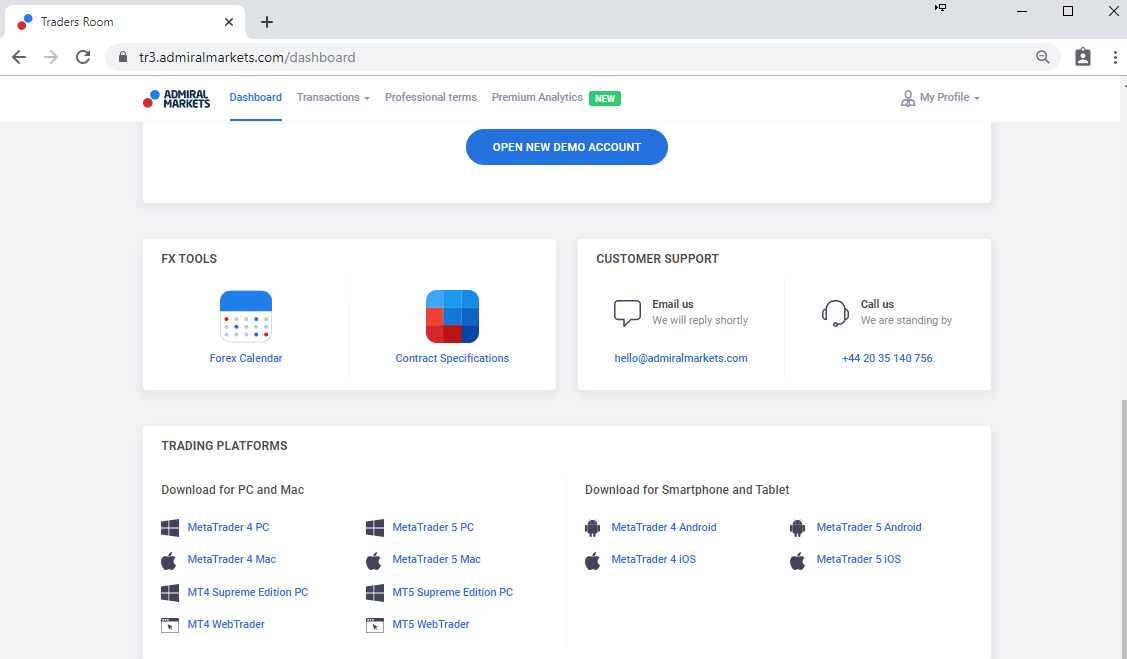Reload the page with the refresh icon
This screenshot has height=659, width=1127.
pos(83,57)
